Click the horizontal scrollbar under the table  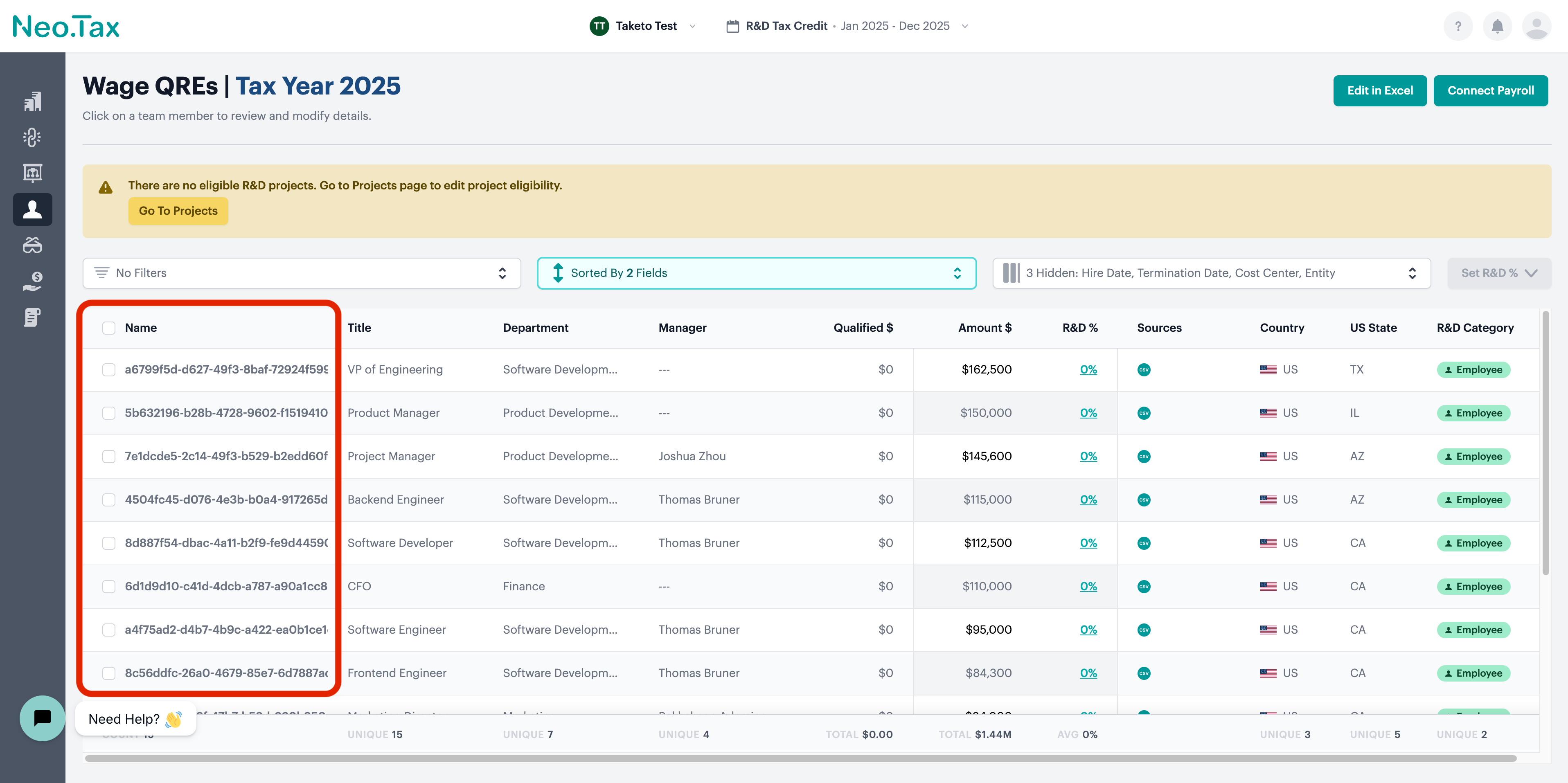pyautogui.click(x=800, y=759)
